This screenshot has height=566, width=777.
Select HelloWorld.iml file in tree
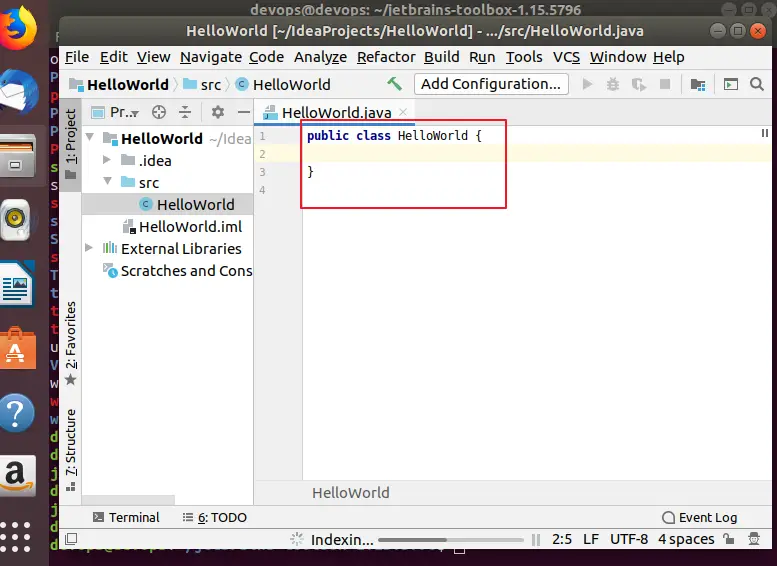pyautogui.click(x=183, y=226)
